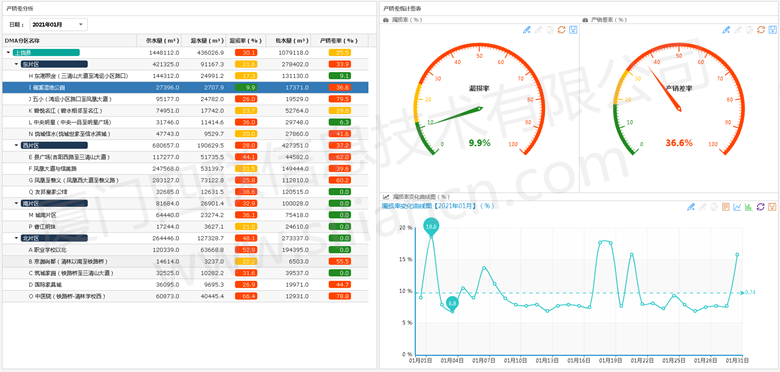
Task: Open the 2021年01月 date dropdown
Action: pos(59,24)
